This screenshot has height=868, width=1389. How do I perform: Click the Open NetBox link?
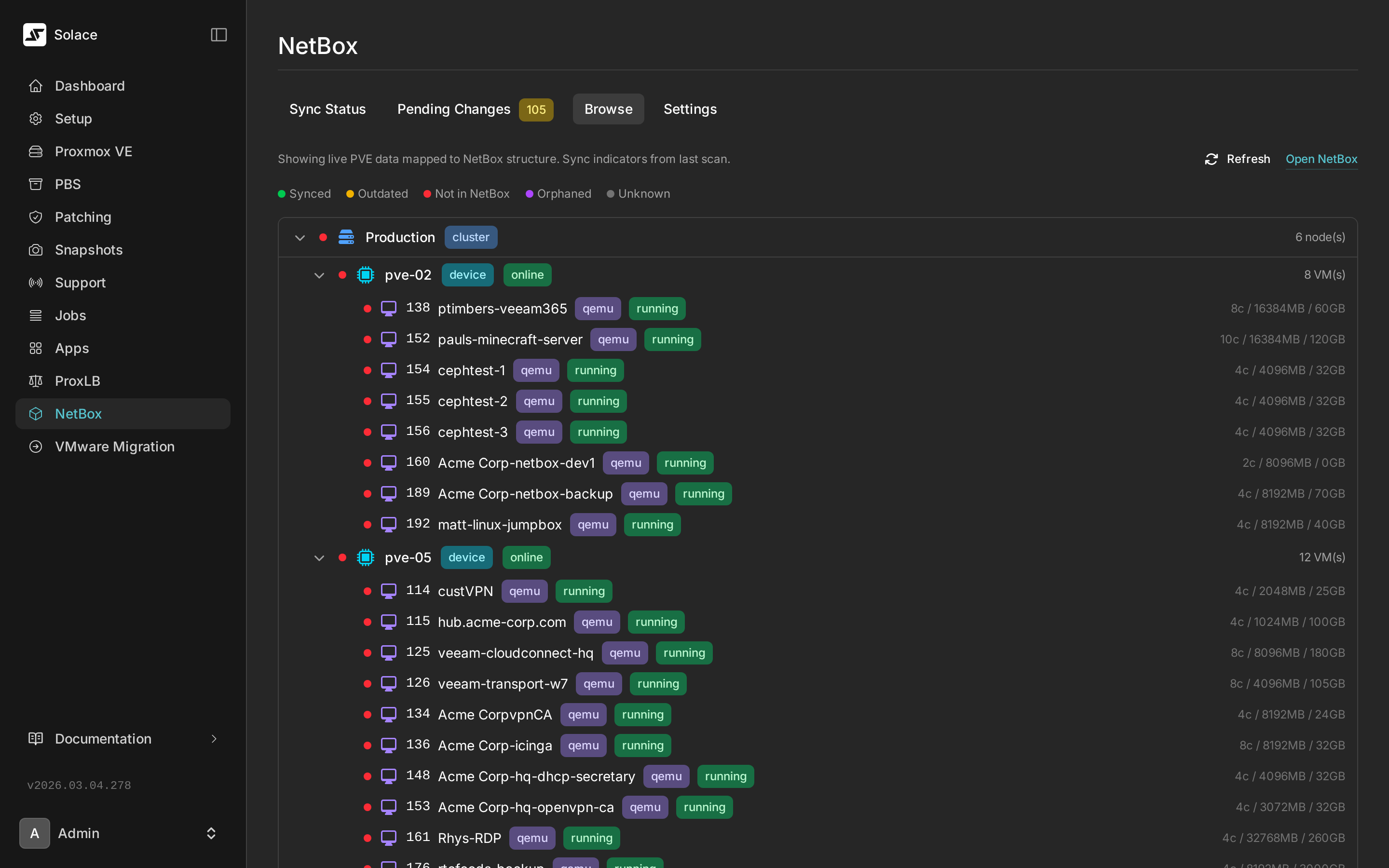1321,159
